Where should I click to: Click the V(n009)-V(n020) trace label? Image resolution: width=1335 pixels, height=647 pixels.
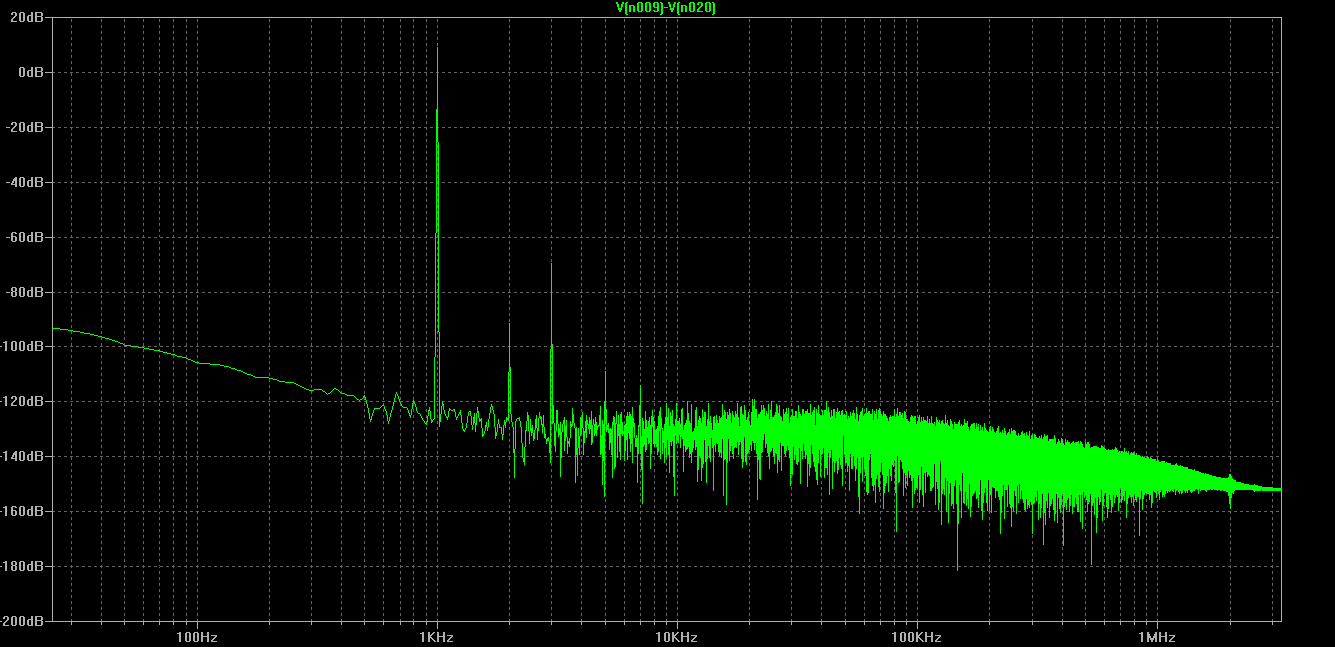pyautogui.click(x=666, y=8)
